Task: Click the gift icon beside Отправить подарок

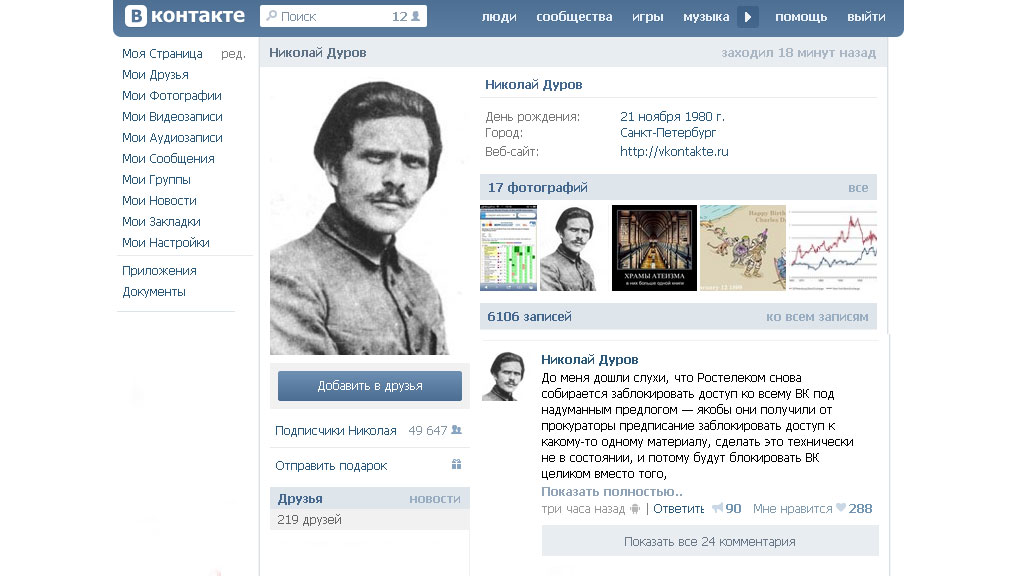Action: [456, 465]
